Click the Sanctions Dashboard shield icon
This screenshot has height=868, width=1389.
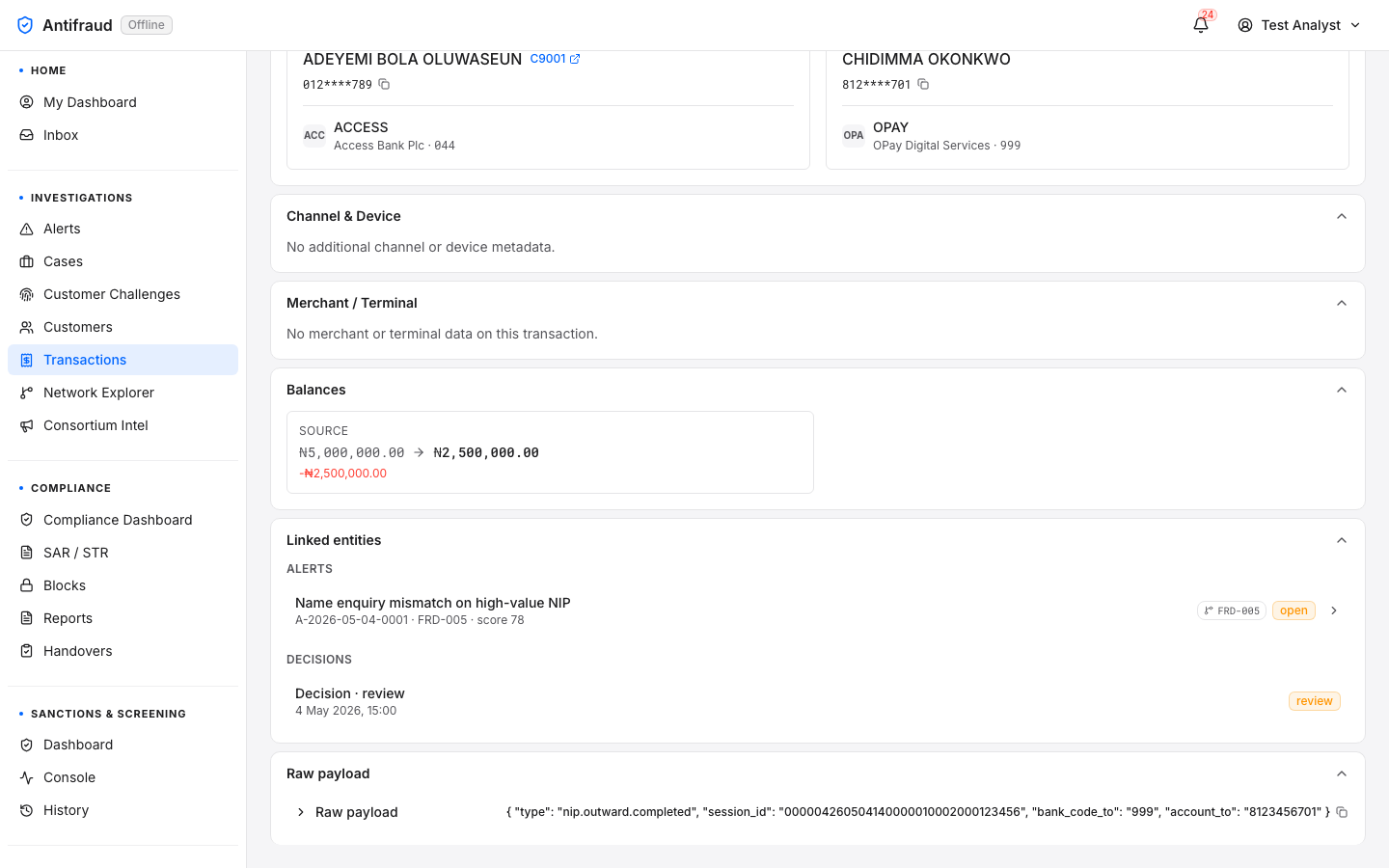(27, 745)
